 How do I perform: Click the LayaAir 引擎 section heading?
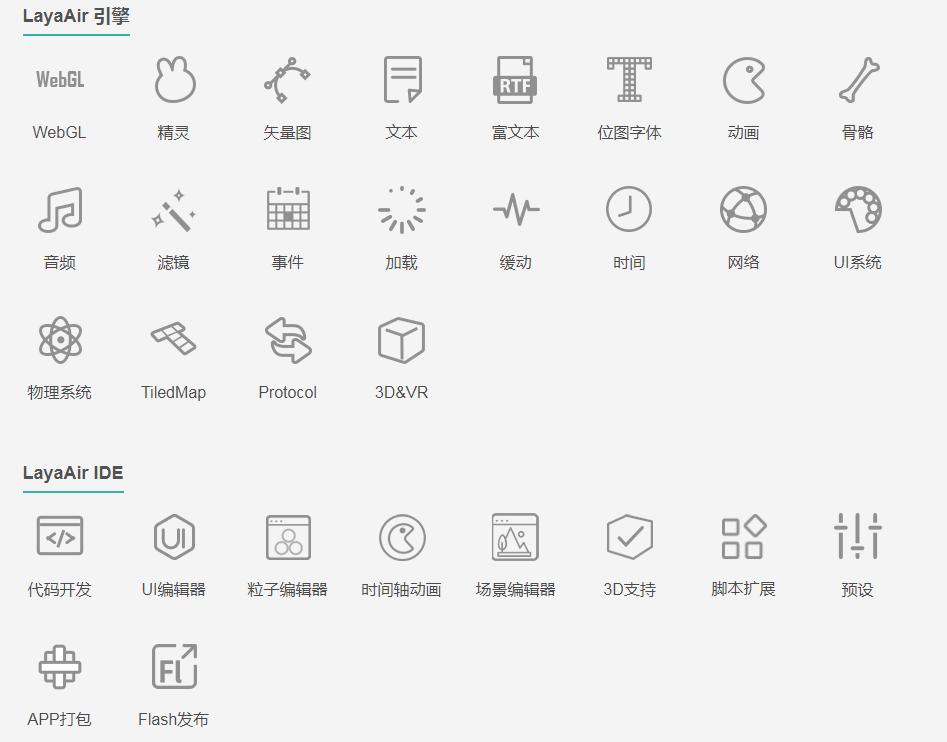(76, 16)
